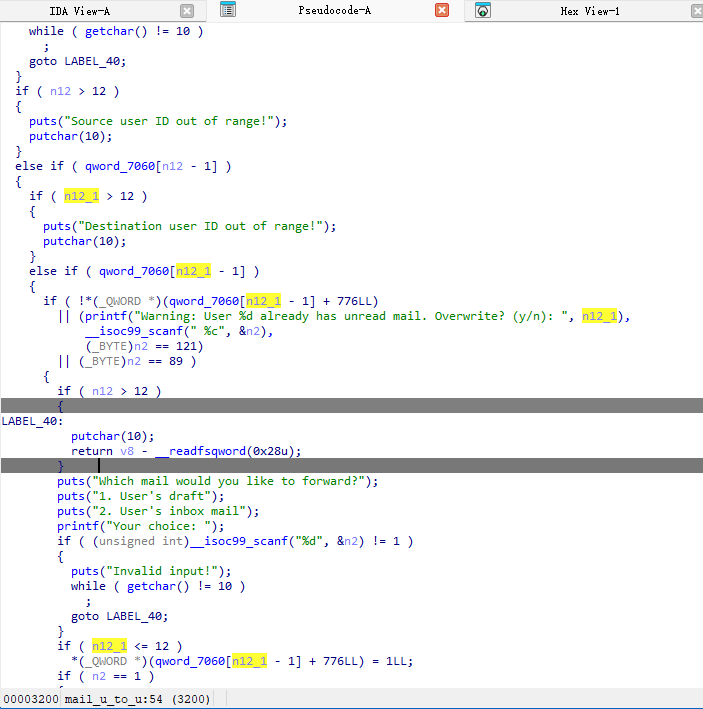
Task: Click the v8 variable in return statement
Action: (127, 451)
